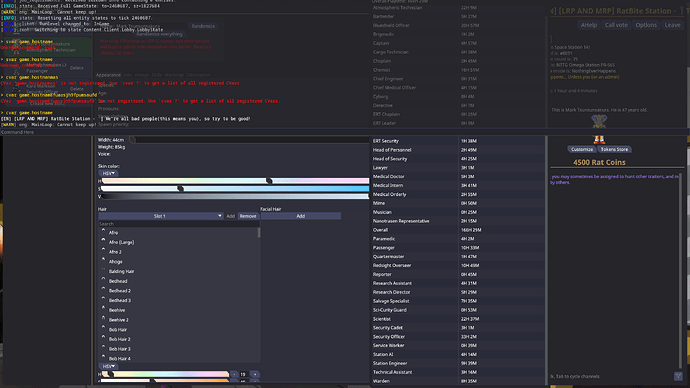Image resolution: width=690 pixels, height=388 pixels.
Task: Adjust the hair color H hue slider
Action: [x=165, y=374]
